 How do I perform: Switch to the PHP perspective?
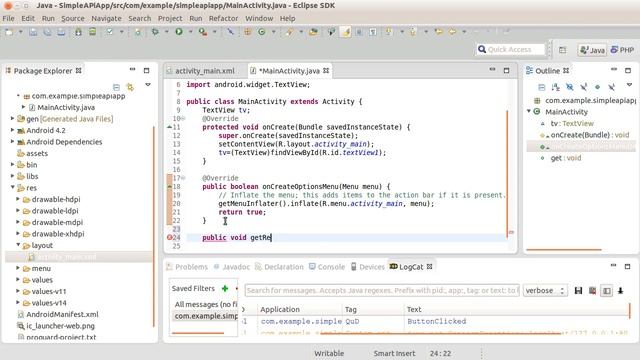pos(622,50)
